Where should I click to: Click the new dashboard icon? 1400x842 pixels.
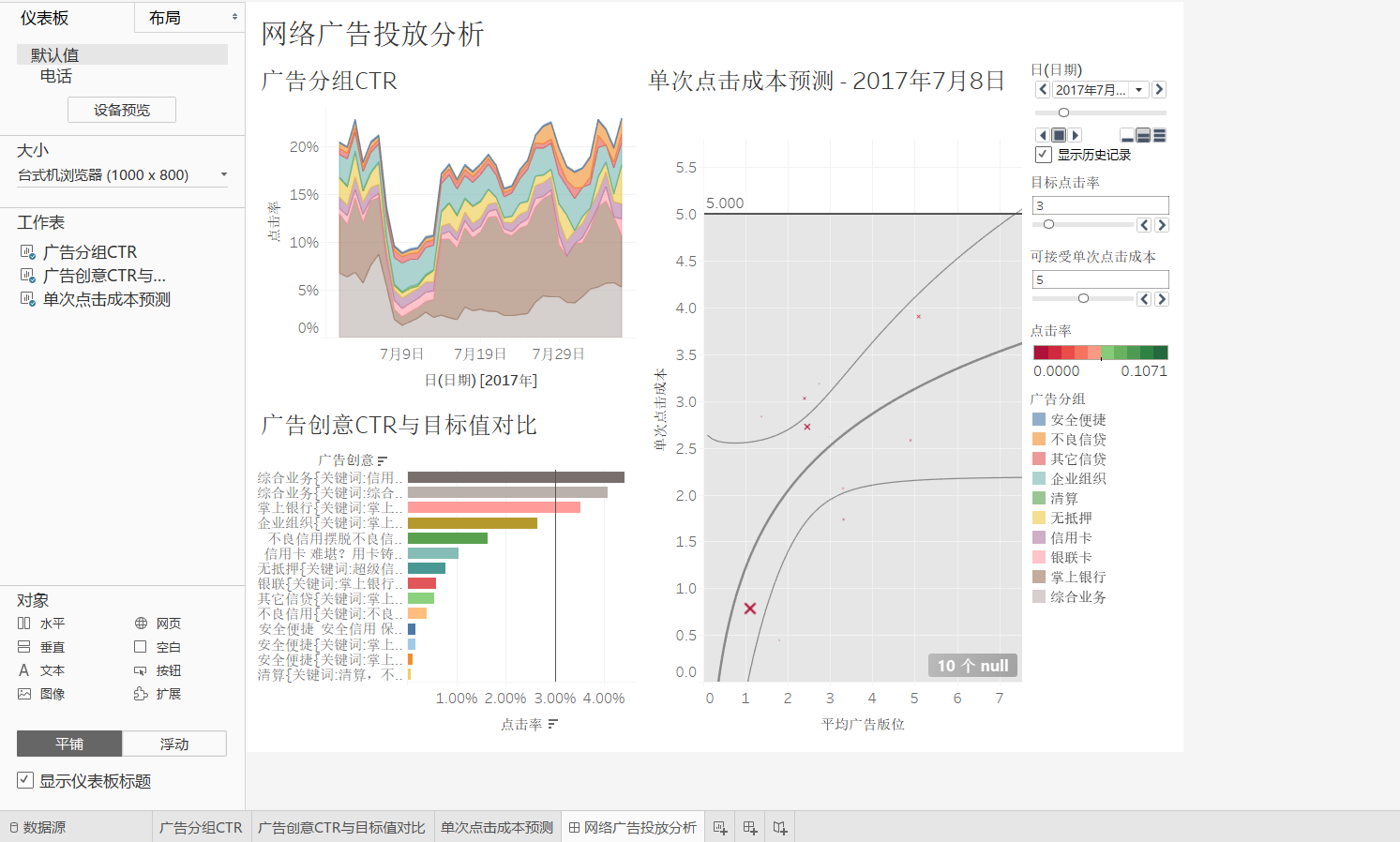coord(749,827)
